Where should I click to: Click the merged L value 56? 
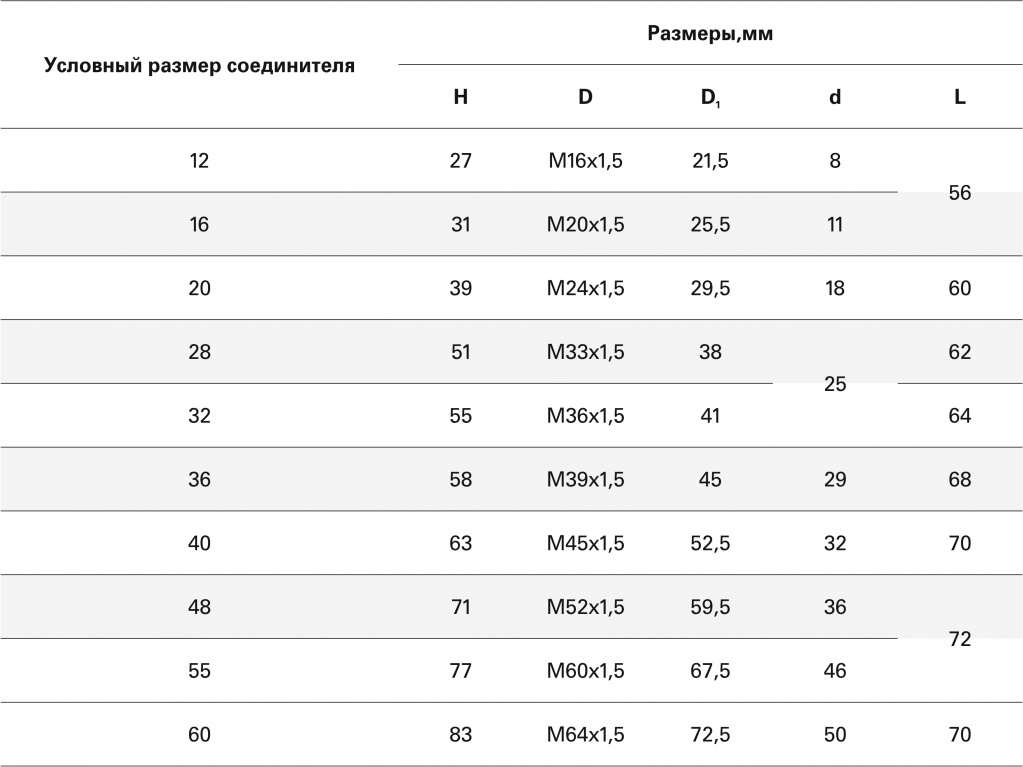(960, 192)
